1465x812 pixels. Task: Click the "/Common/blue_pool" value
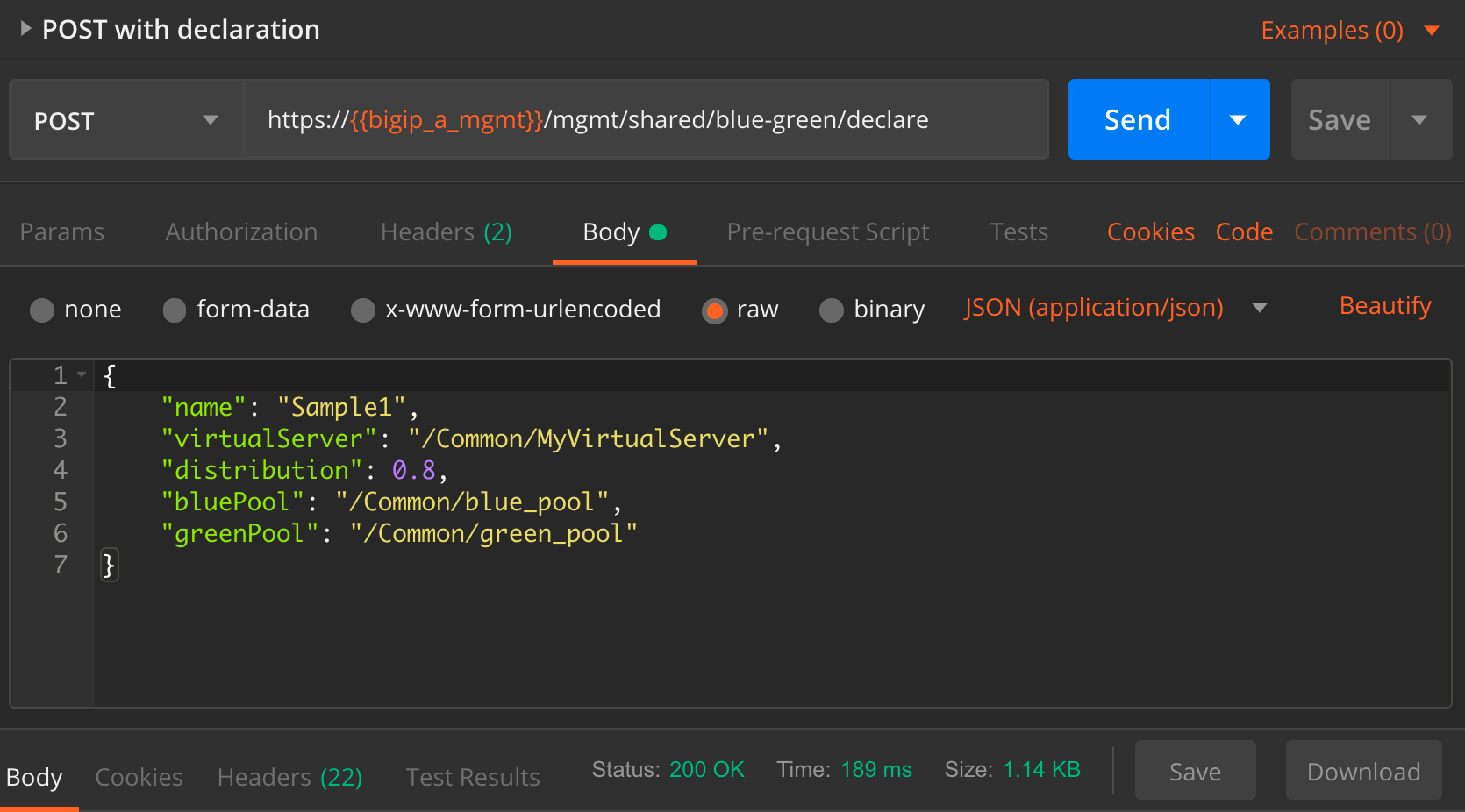click(x=473, y=502)
